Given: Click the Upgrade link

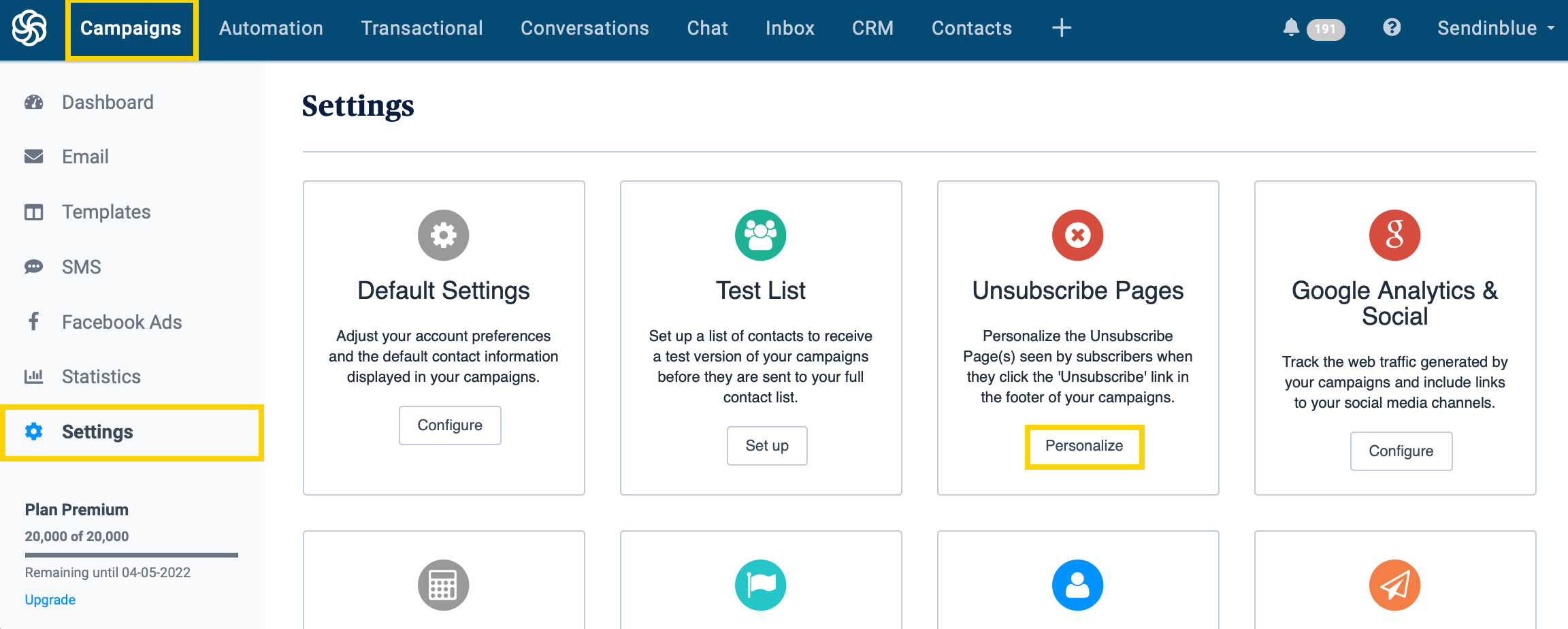Looking at the screenshot, I should [x=50, y=599].
